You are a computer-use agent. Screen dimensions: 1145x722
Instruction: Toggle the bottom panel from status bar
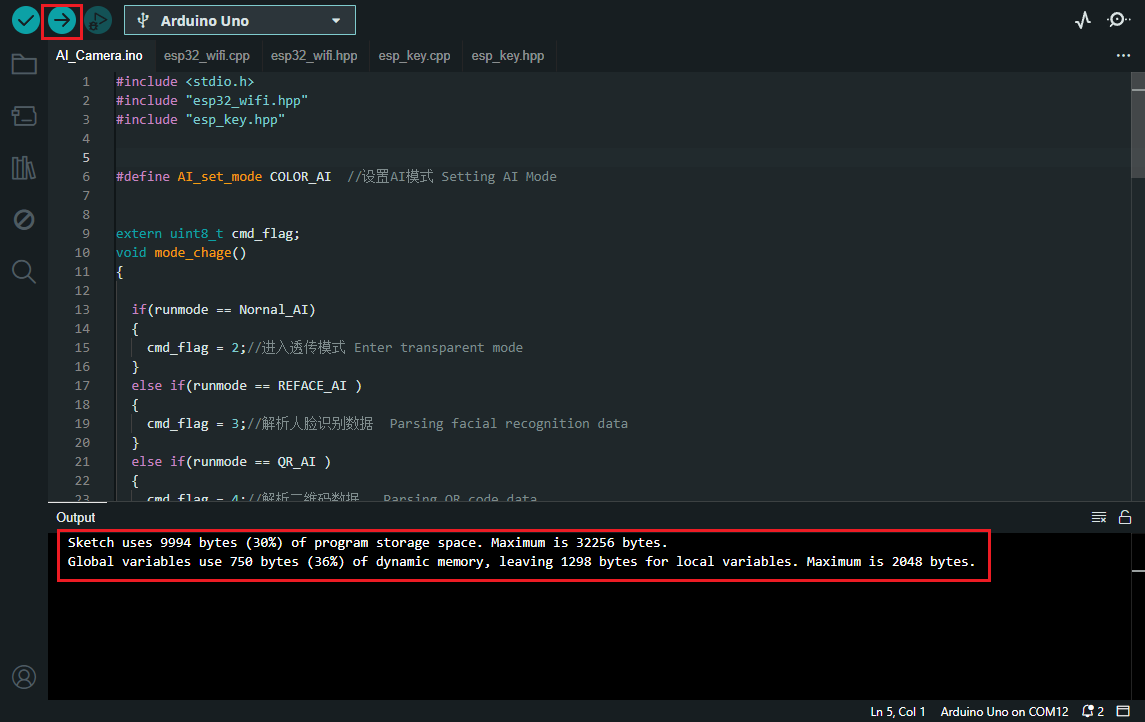[1123, 711]
